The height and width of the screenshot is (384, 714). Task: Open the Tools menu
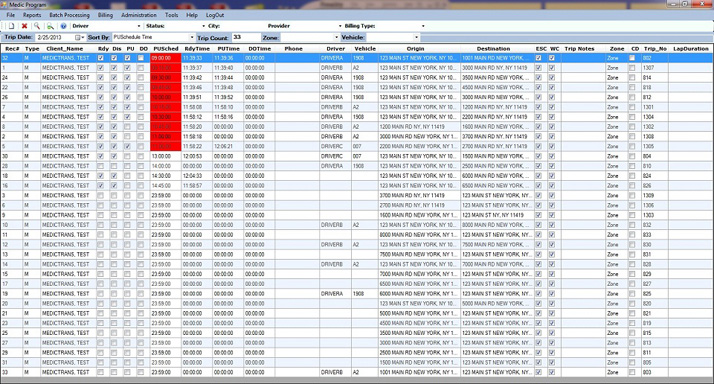coord(172,15)
